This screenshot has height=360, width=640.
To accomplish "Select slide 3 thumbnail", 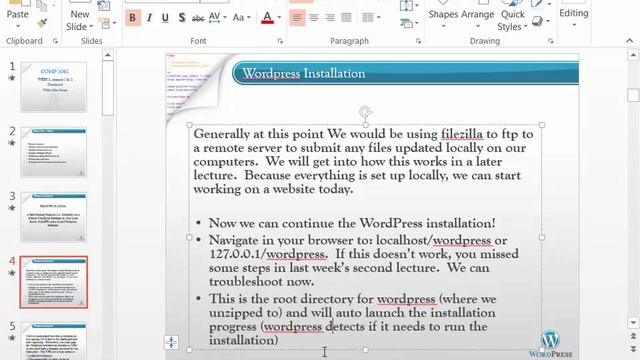I will (x=53, y=217).
